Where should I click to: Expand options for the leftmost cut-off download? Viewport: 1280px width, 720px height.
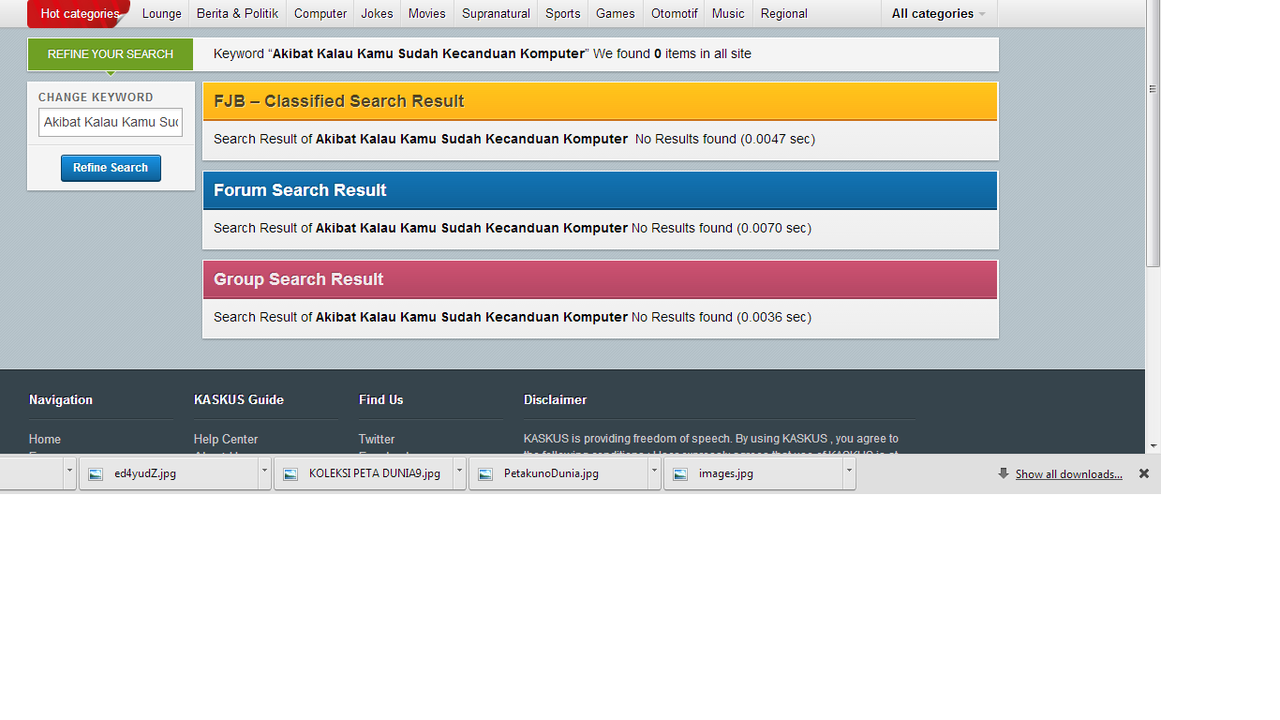tap(70, 473)
